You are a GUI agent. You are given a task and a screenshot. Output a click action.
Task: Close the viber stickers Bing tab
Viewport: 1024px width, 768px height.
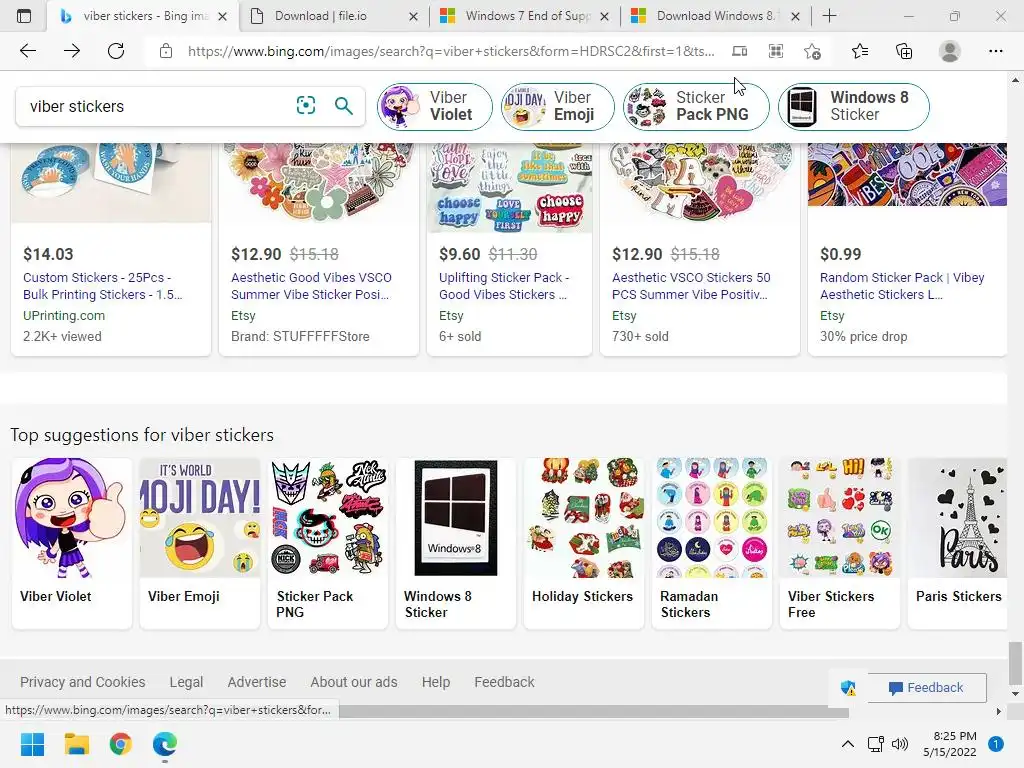pos(222,16)
